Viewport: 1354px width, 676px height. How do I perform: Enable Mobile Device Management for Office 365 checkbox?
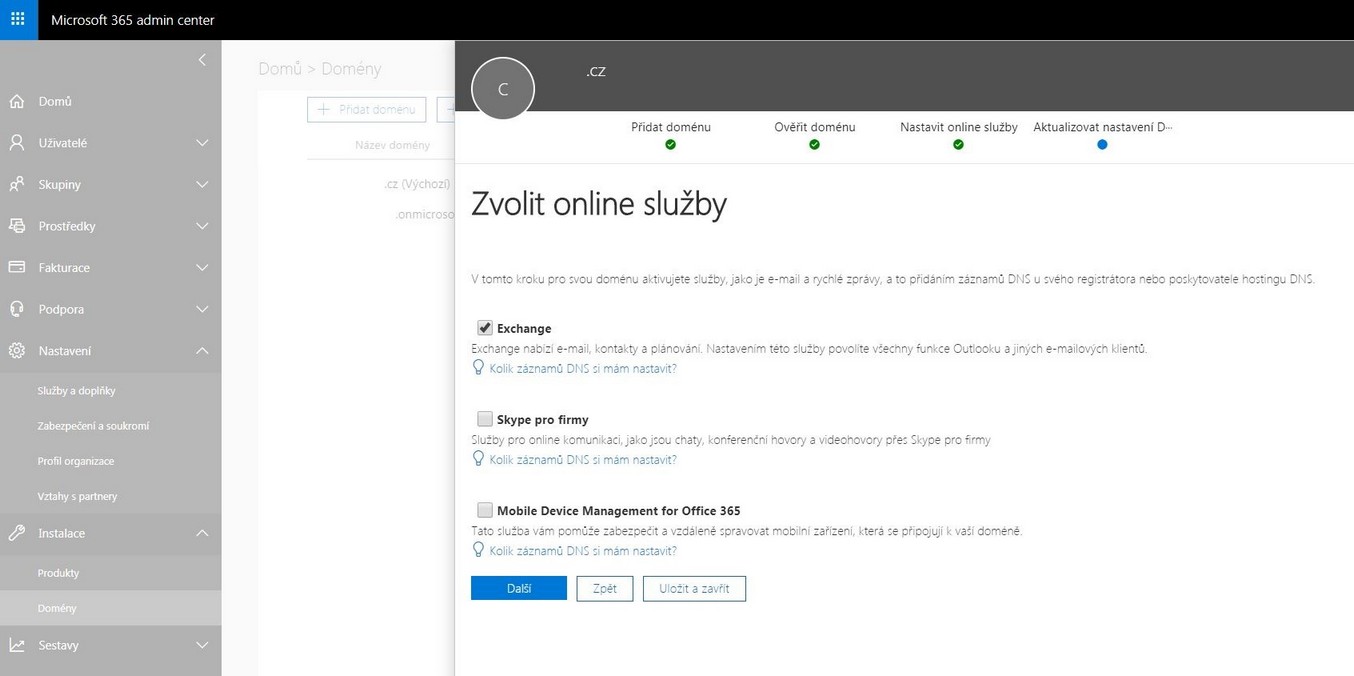click(x=485, y=510)
